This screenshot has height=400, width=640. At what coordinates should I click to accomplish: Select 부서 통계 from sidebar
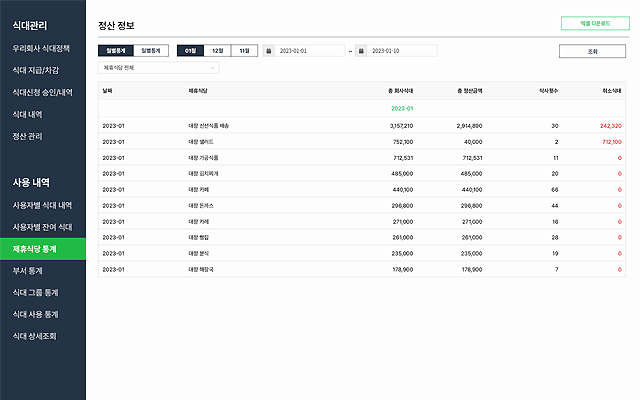(30, 270)
